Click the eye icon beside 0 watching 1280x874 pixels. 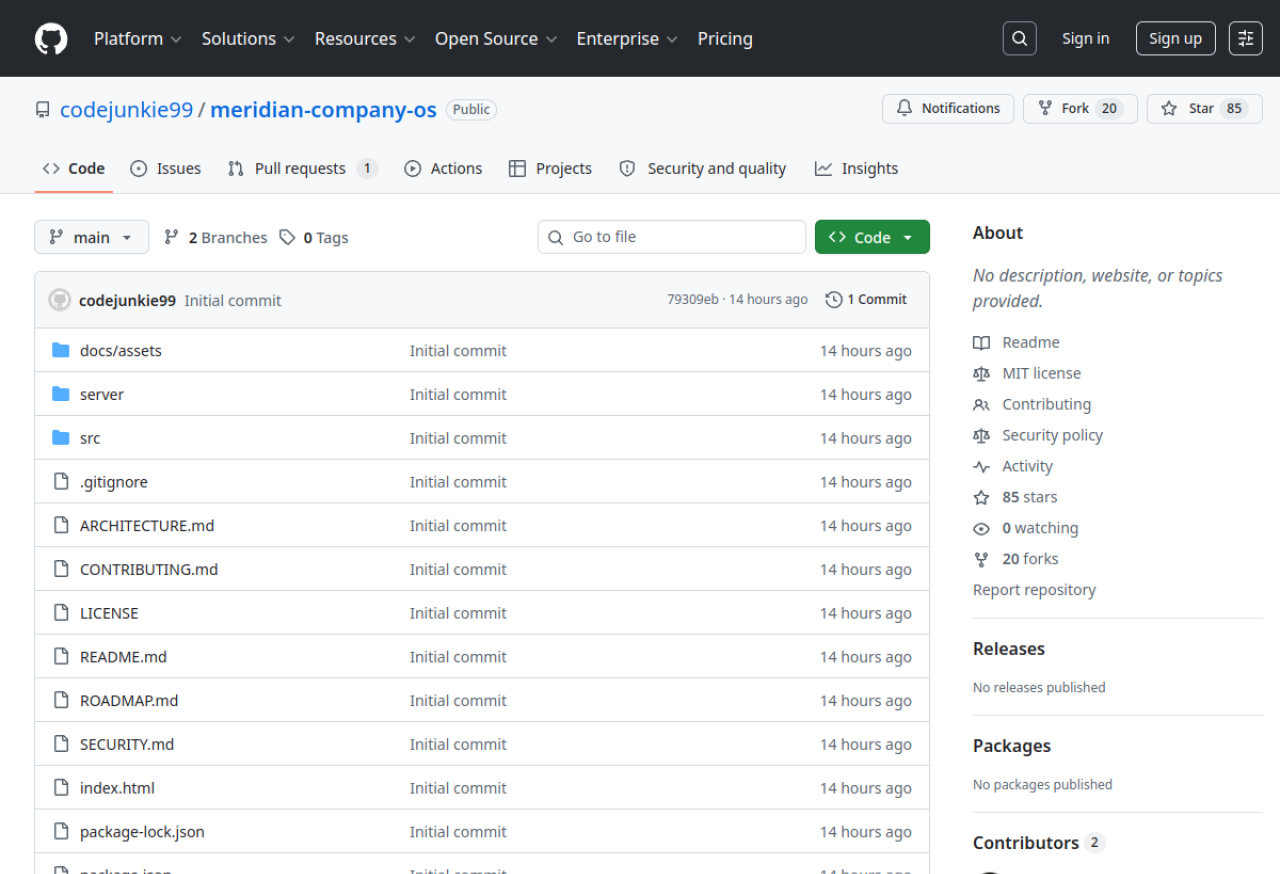pyautogui.click(x=982, y=528)
